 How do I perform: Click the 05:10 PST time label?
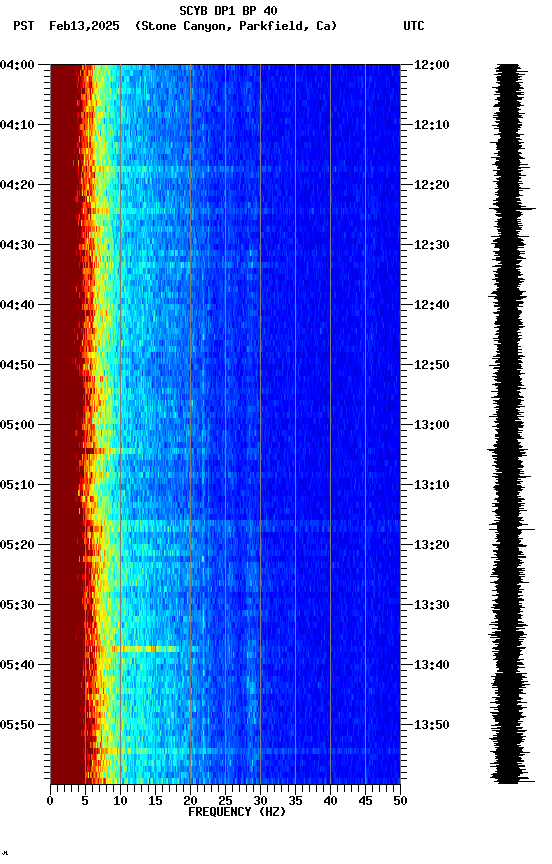(x=17, y=485)
